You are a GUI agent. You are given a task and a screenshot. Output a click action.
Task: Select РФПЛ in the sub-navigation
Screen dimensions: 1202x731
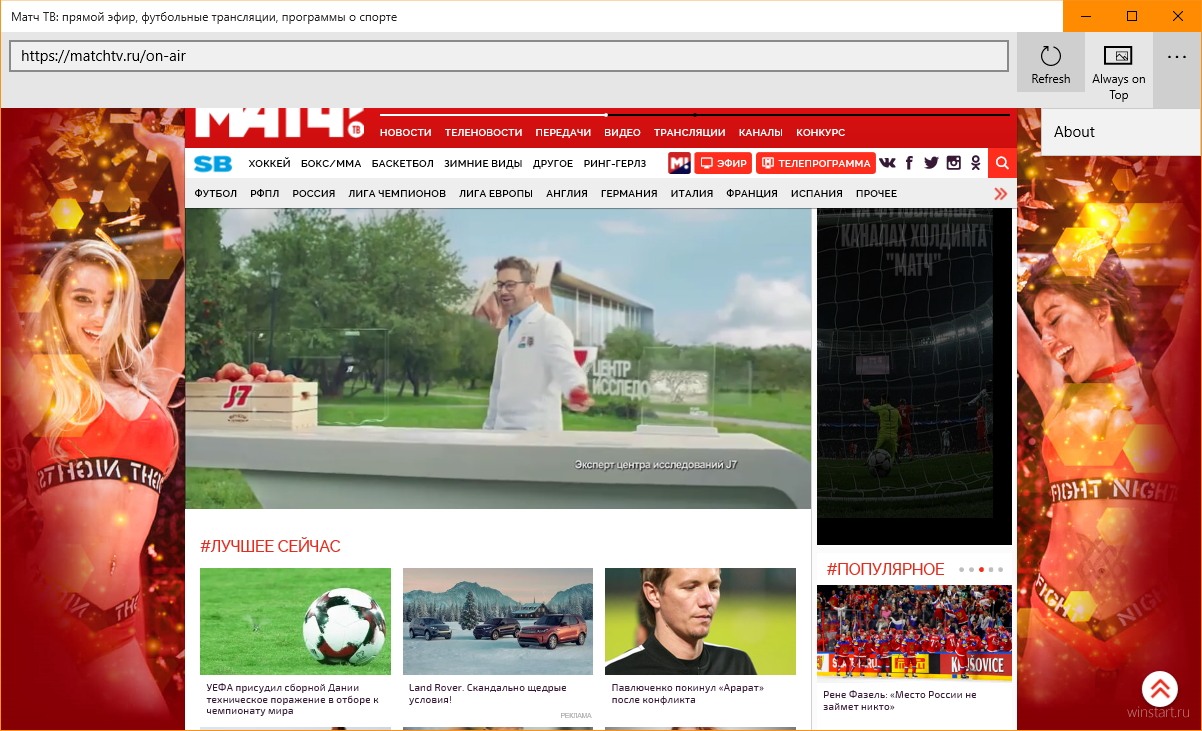264,193
